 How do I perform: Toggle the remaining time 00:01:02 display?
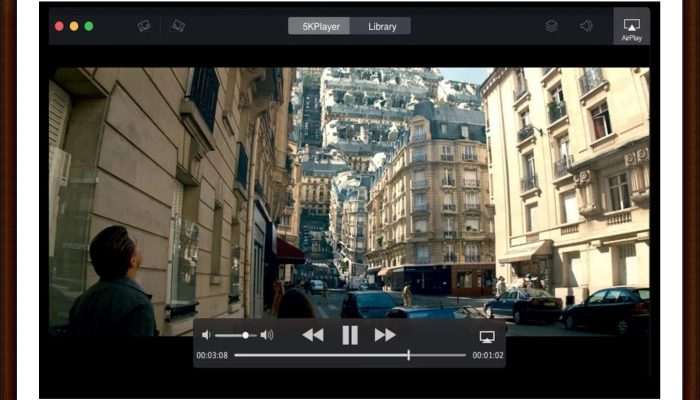488,355
